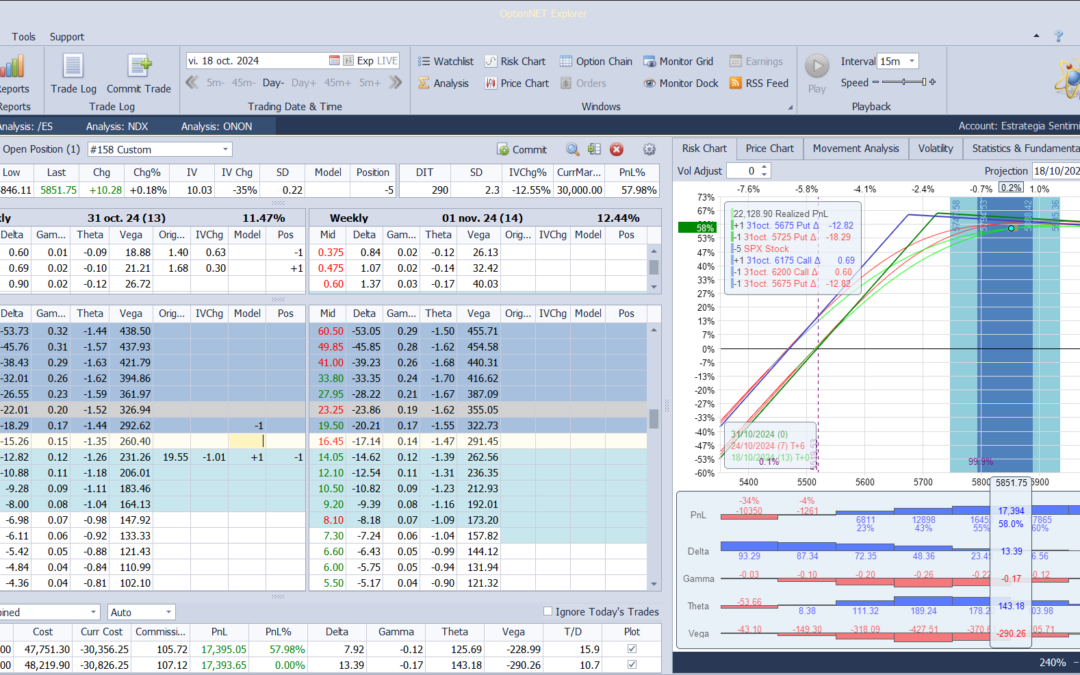
Task: Switch to the Movement Analysis tab
Action: pyautogui.click(x=856, y=148)
